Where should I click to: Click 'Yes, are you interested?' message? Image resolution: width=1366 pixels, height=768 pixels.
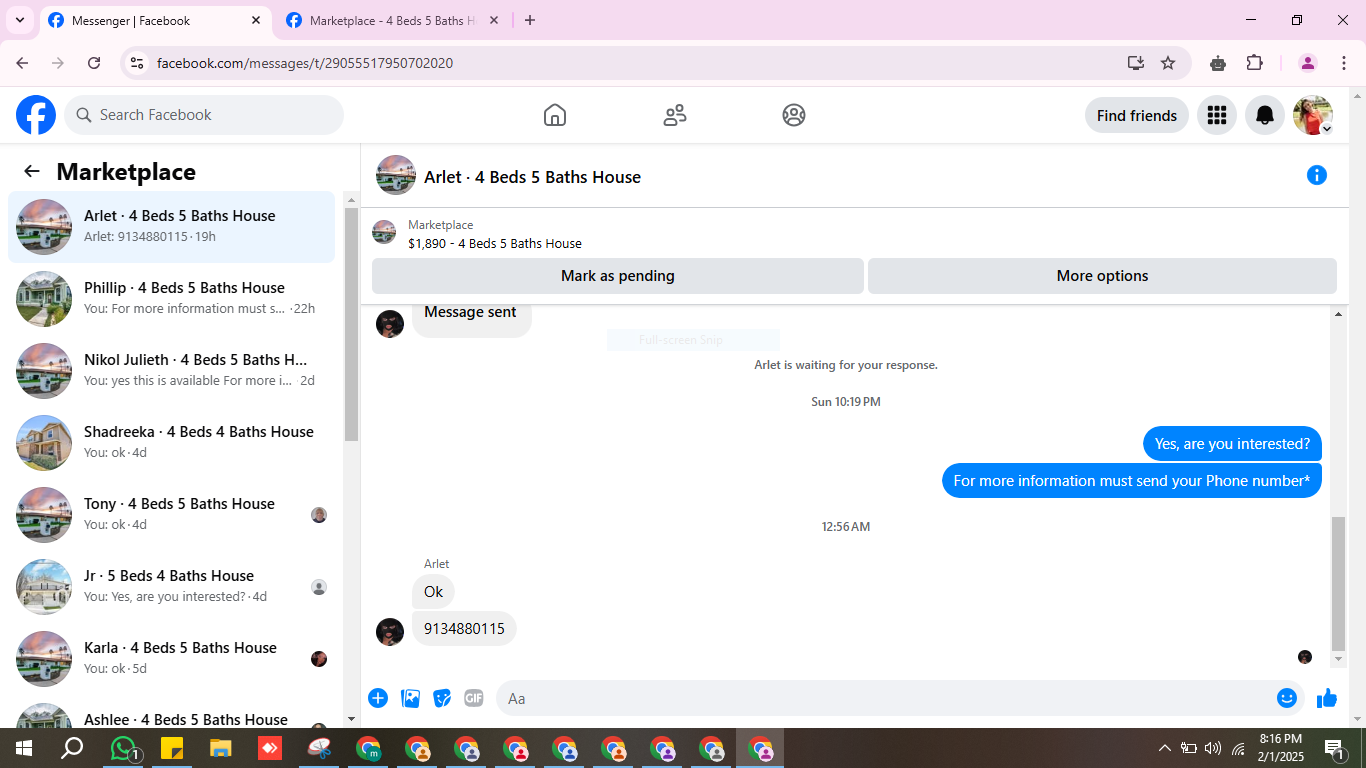coord(1232,444)
